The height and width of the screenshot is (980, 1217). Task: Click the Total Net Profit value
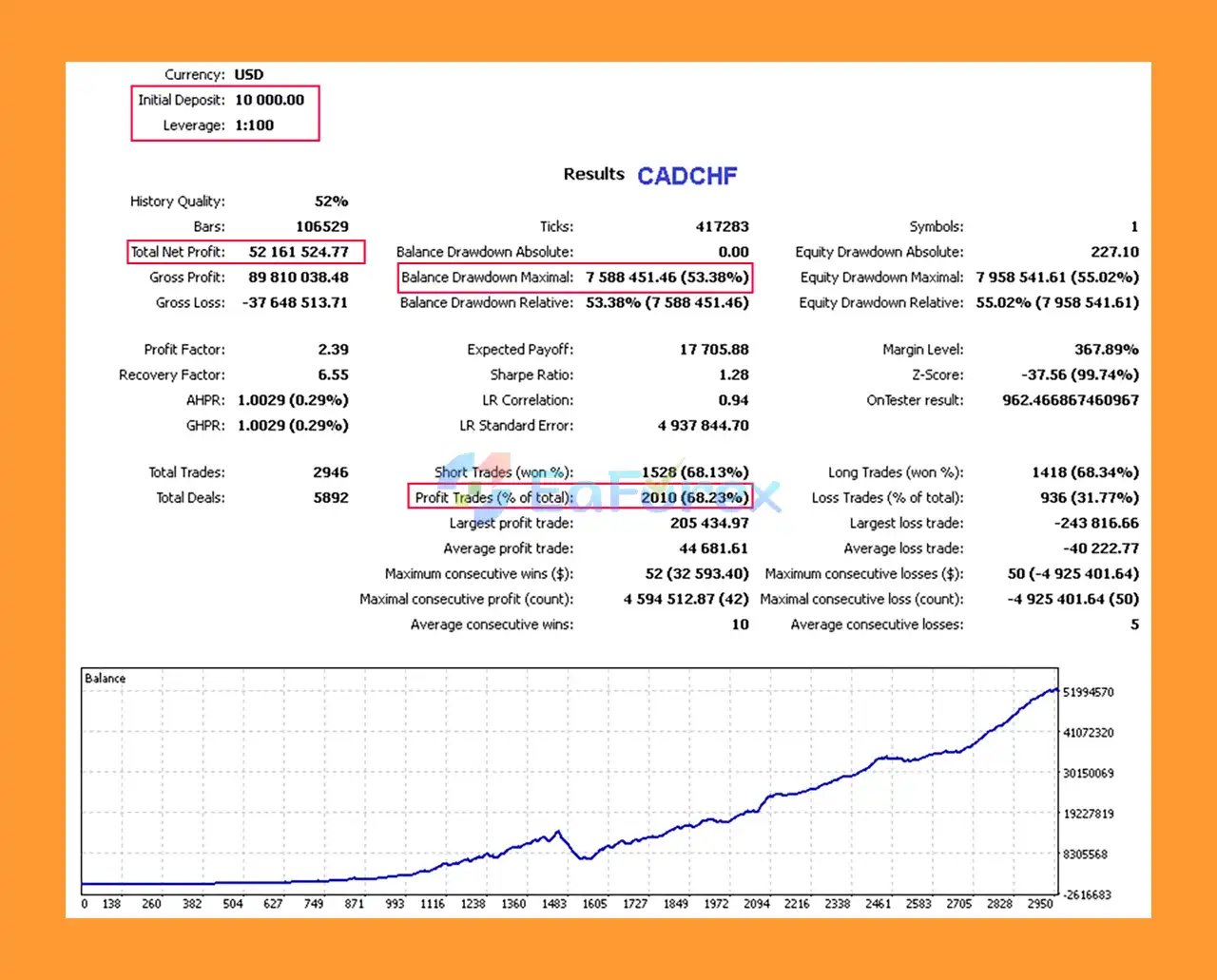point(299,252)
